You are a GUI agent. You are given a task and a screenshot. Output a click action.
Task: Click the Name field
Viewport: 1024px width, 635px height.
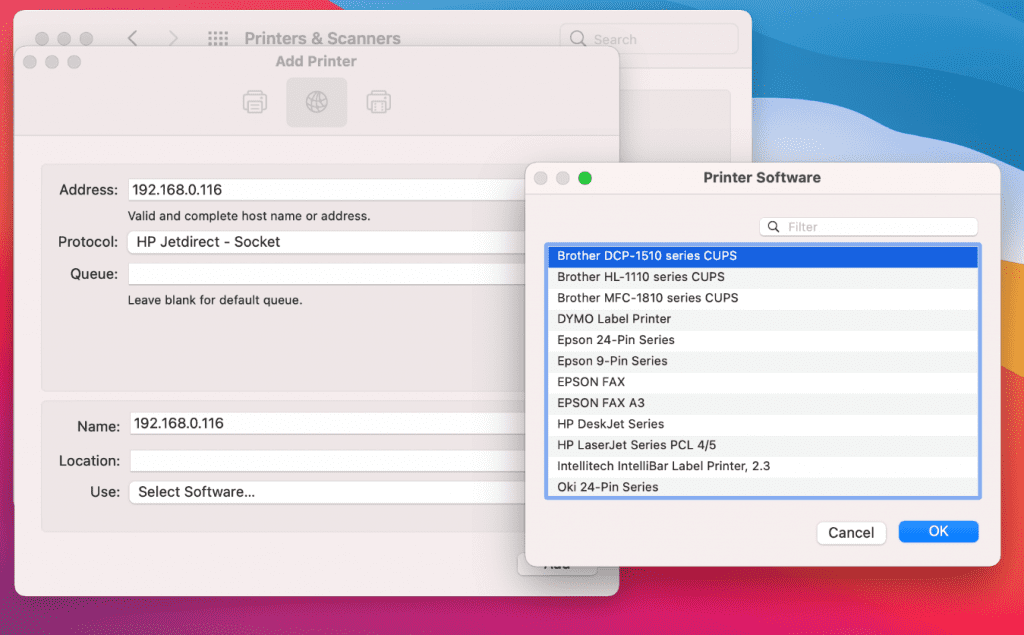coord(327,423)
